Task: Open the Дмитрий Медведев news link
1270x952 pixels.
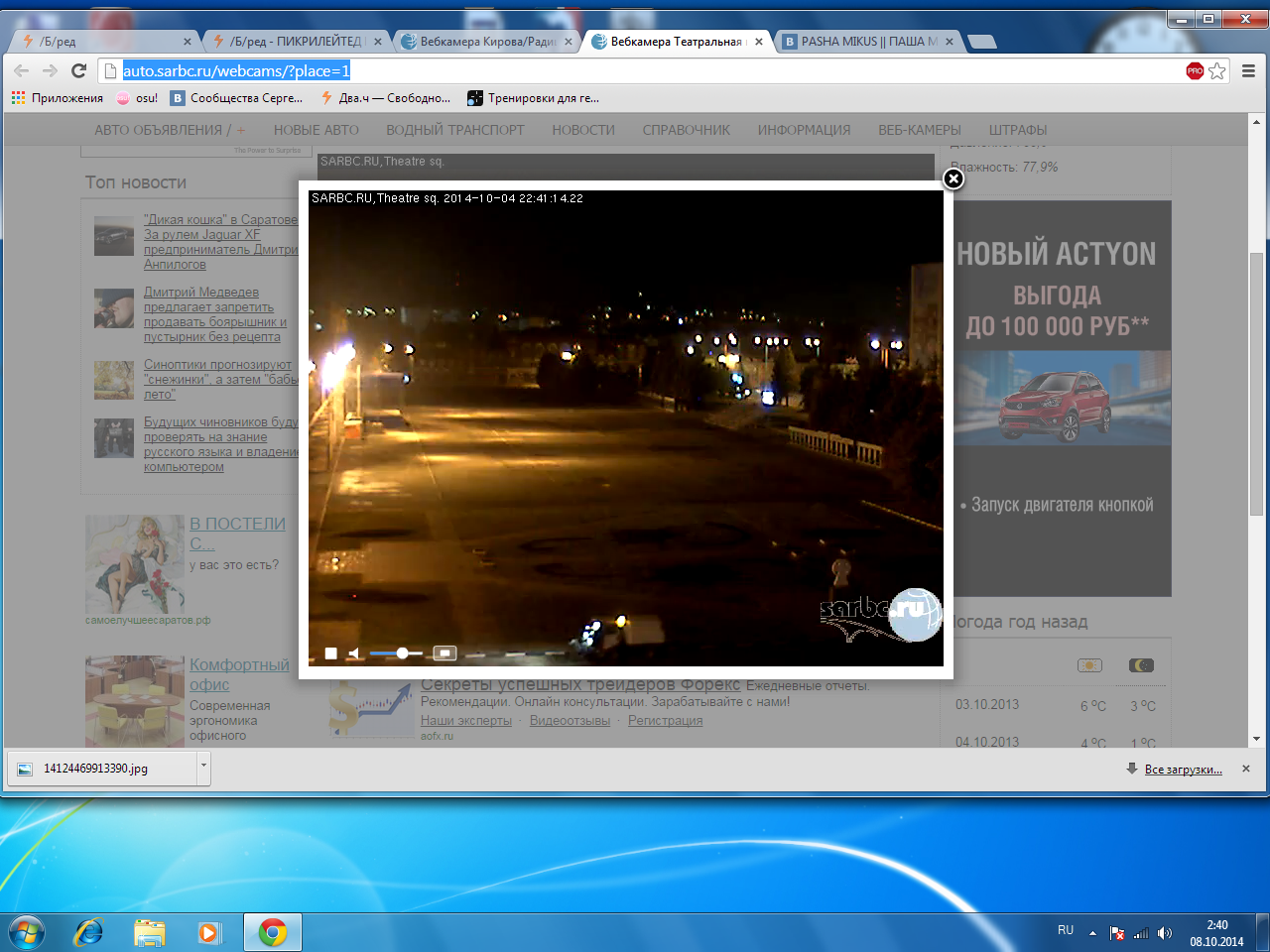Action: [215, 314]
